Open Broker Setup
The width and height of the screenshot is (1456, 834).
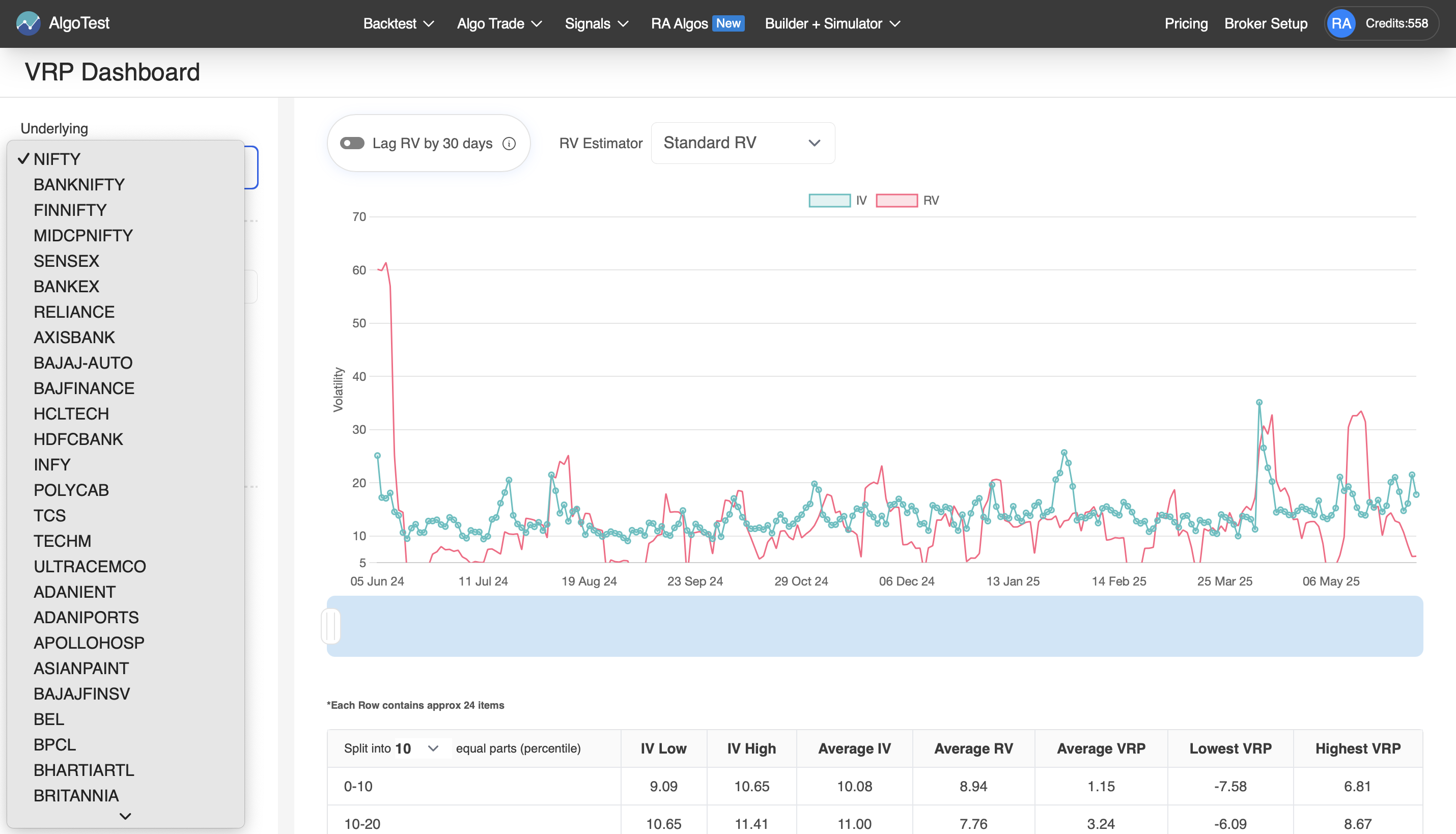[1265, 23]
